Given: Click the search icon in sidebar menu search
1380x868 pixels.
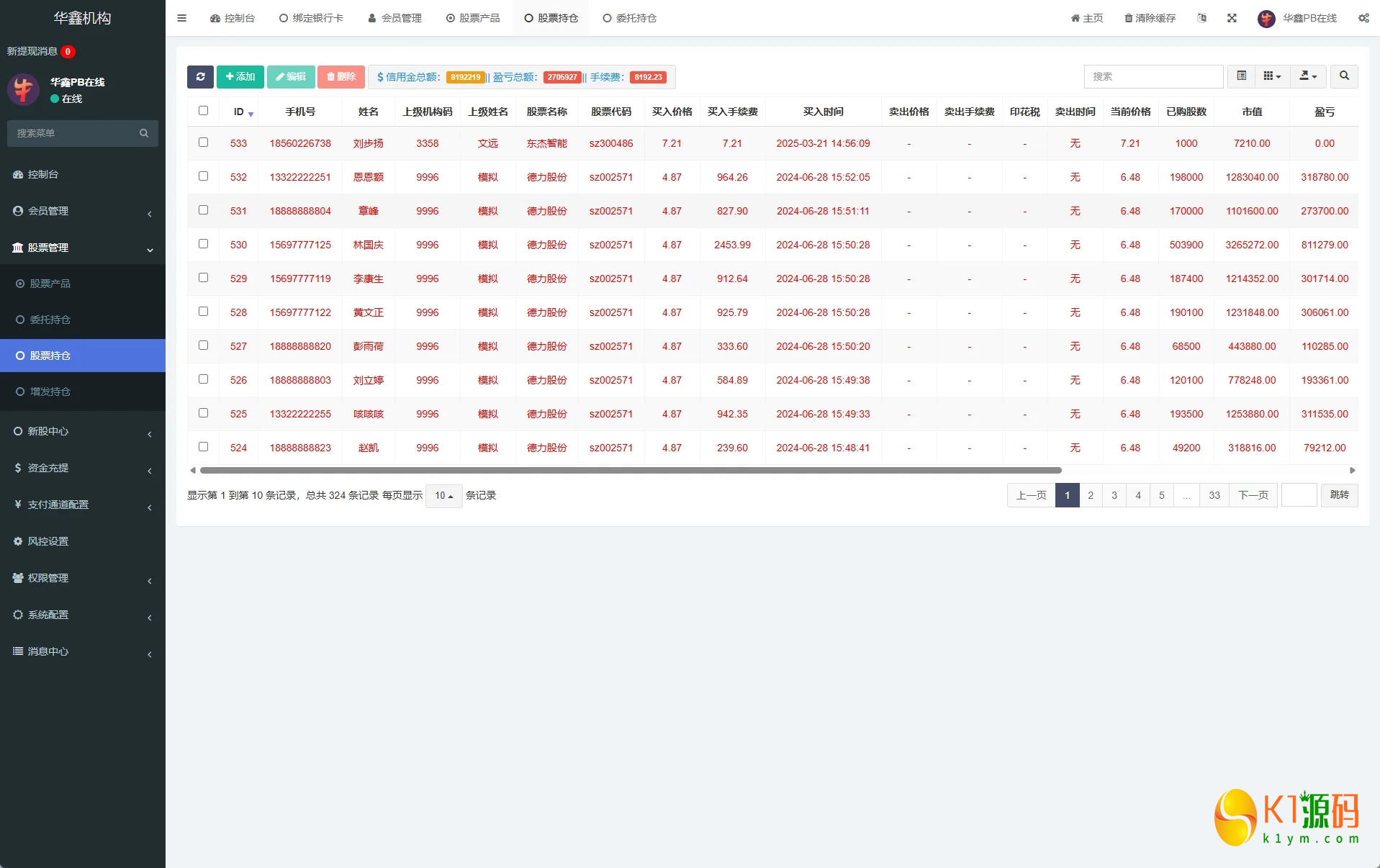Looking at the screenshot, I should (x=144, y=133).
